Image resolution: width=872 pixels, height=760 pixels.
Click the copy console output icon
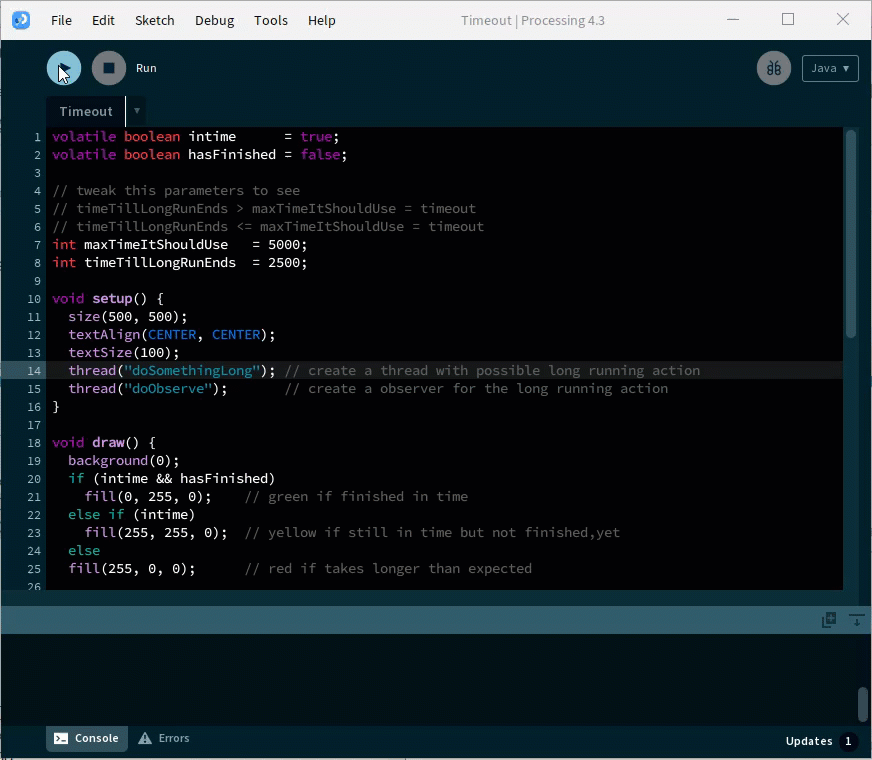[x=829, y=619]
